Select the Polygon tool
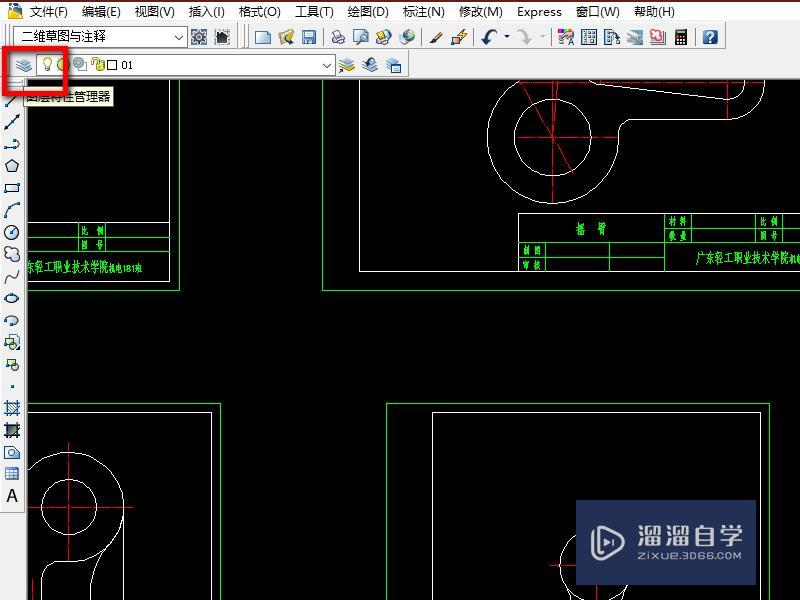 (12, 166)
